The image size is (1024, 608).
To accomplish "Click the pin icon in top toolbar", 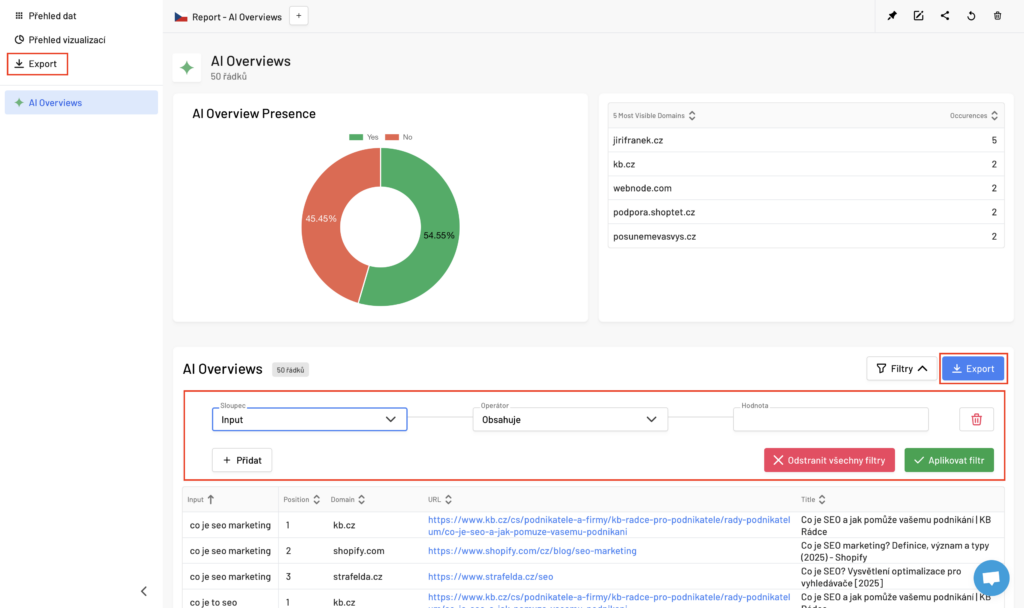I will click(892, 16).
